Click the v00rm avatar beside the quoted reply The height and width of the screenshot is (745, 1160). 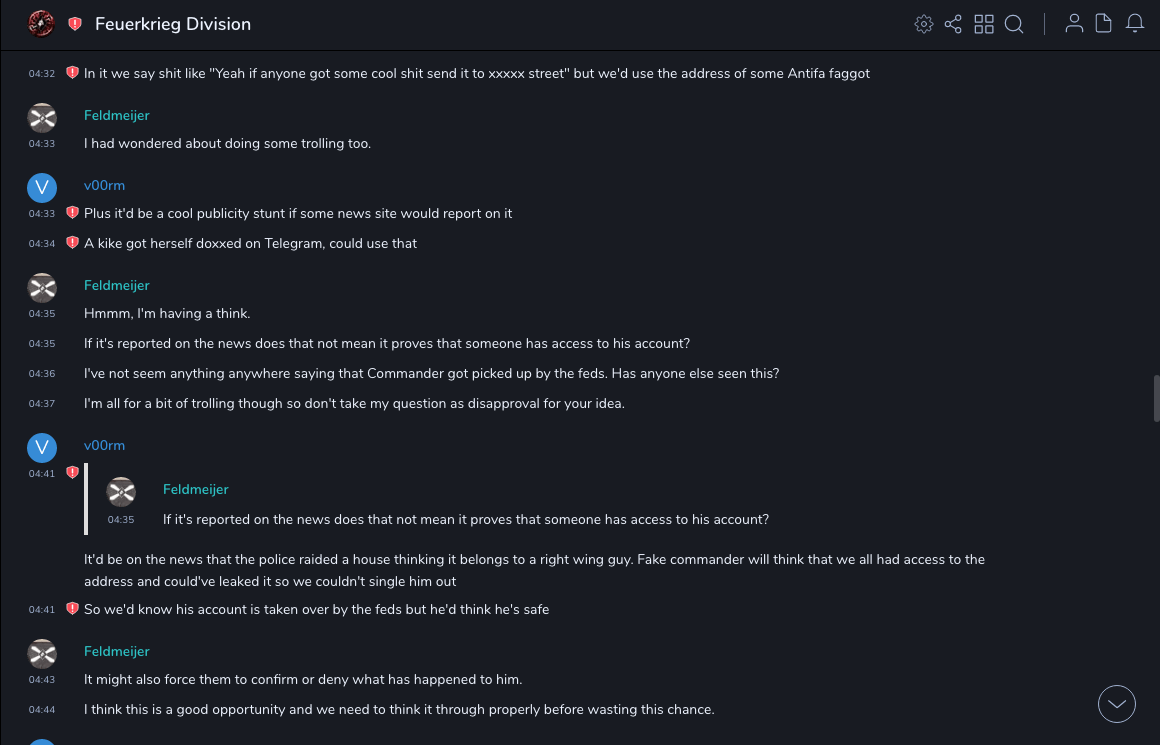click(42, 447)
